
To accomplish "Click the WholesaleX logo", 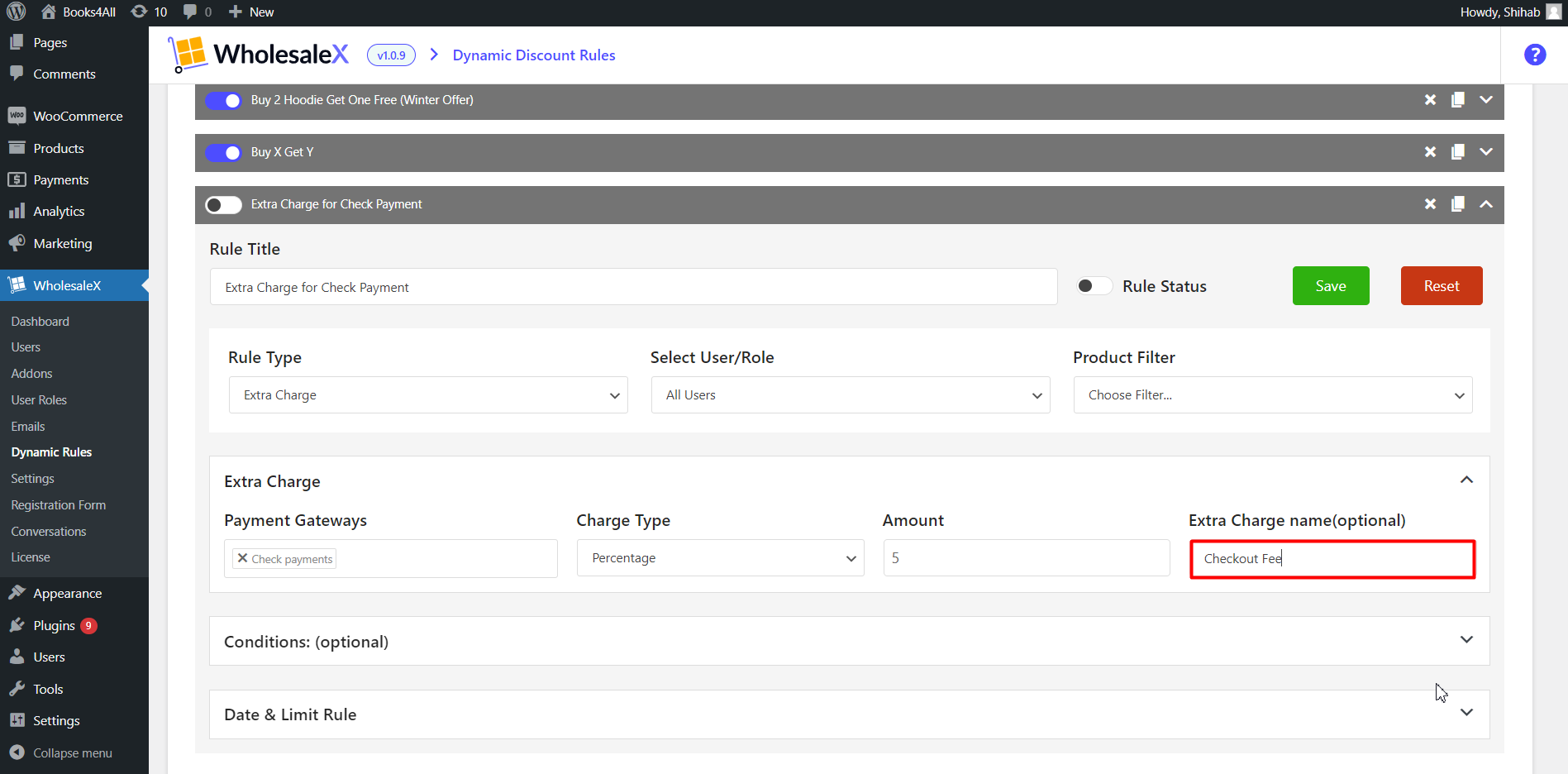I will pos(258,55).
